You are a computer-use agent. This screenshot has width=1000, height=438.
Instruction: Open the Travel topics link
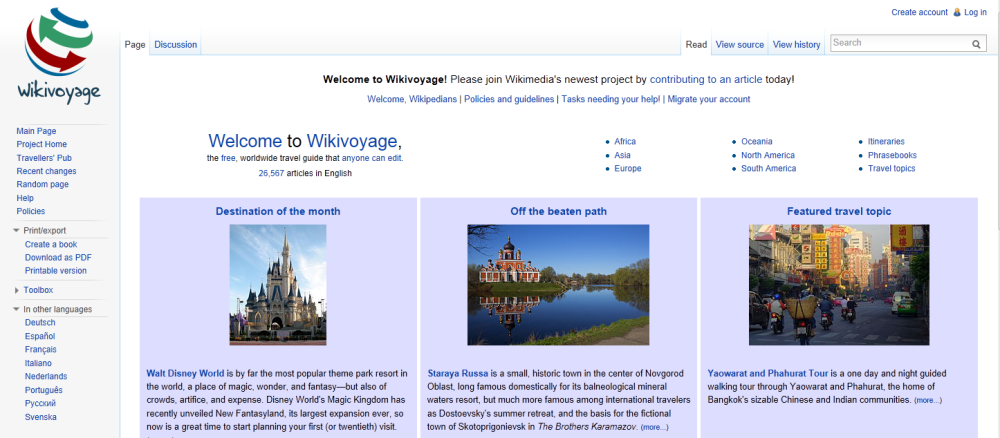[892, 169]
